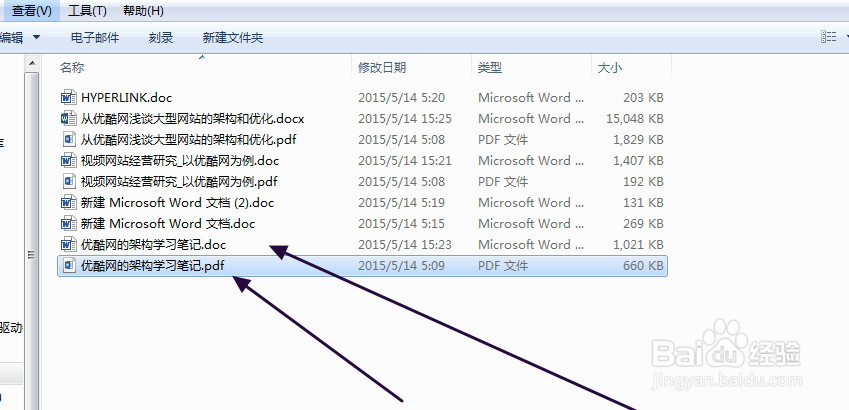
Task: Click the 新建文件夹 toolbar button
Action: pos(233,37)
